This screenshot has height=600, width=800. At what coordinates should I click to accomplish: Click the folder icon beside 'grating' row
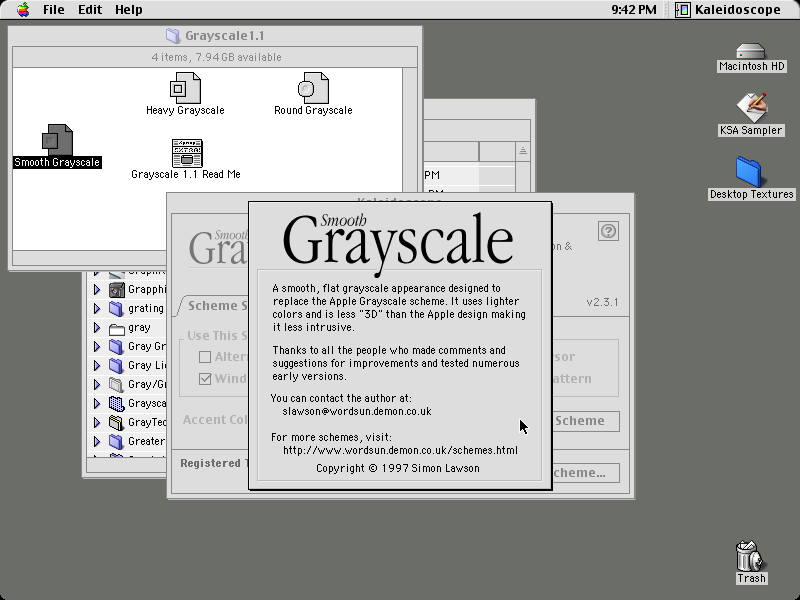(117, 309)
